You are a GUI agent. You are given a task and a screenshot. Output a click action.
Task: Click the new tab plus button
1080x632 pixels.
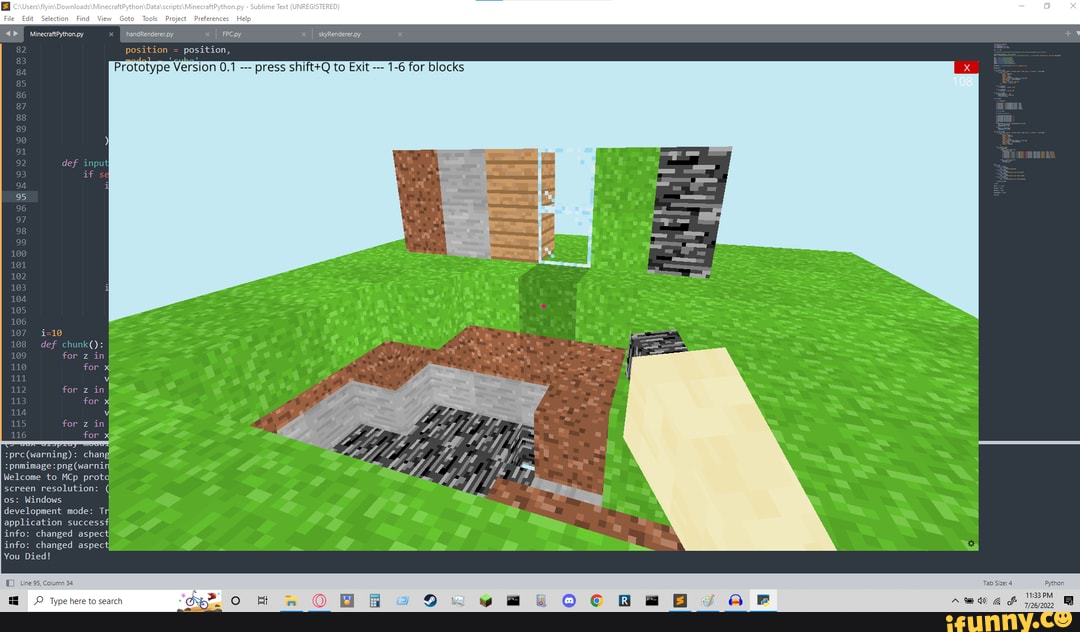[x=1068, y=33]
